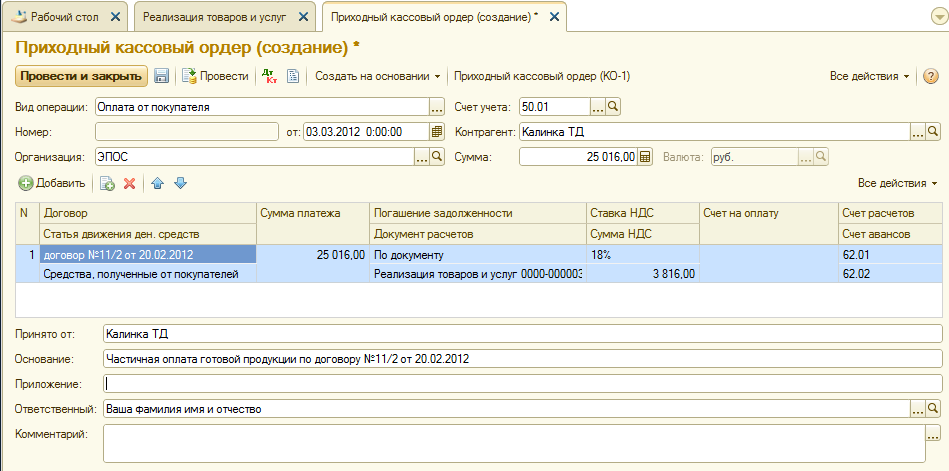Show Дт/Кт posting entries icon
Screen dimensions: 949x471
(x=268, y=76)
